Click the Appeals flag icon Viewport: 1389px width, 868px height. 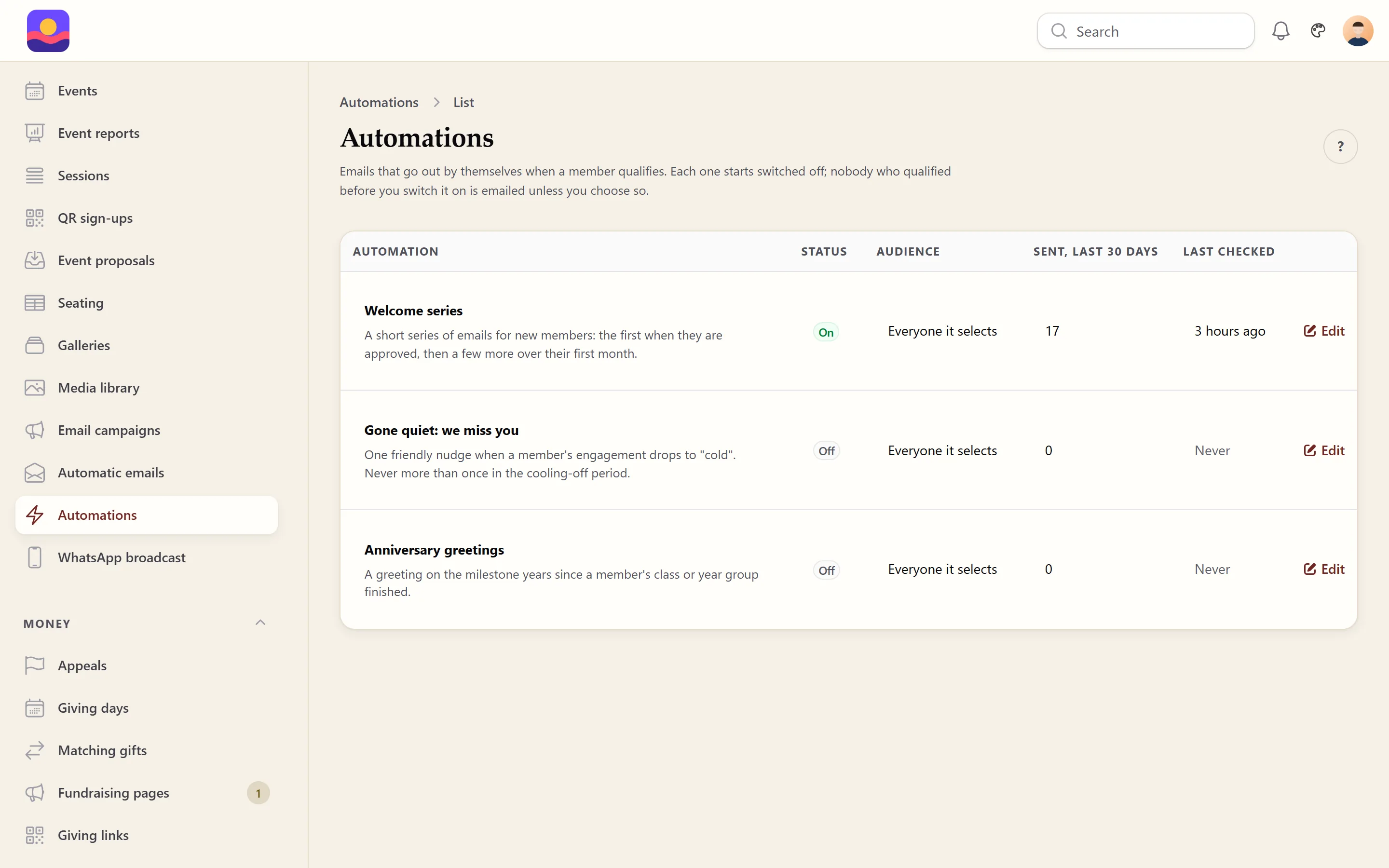(34, 665)
